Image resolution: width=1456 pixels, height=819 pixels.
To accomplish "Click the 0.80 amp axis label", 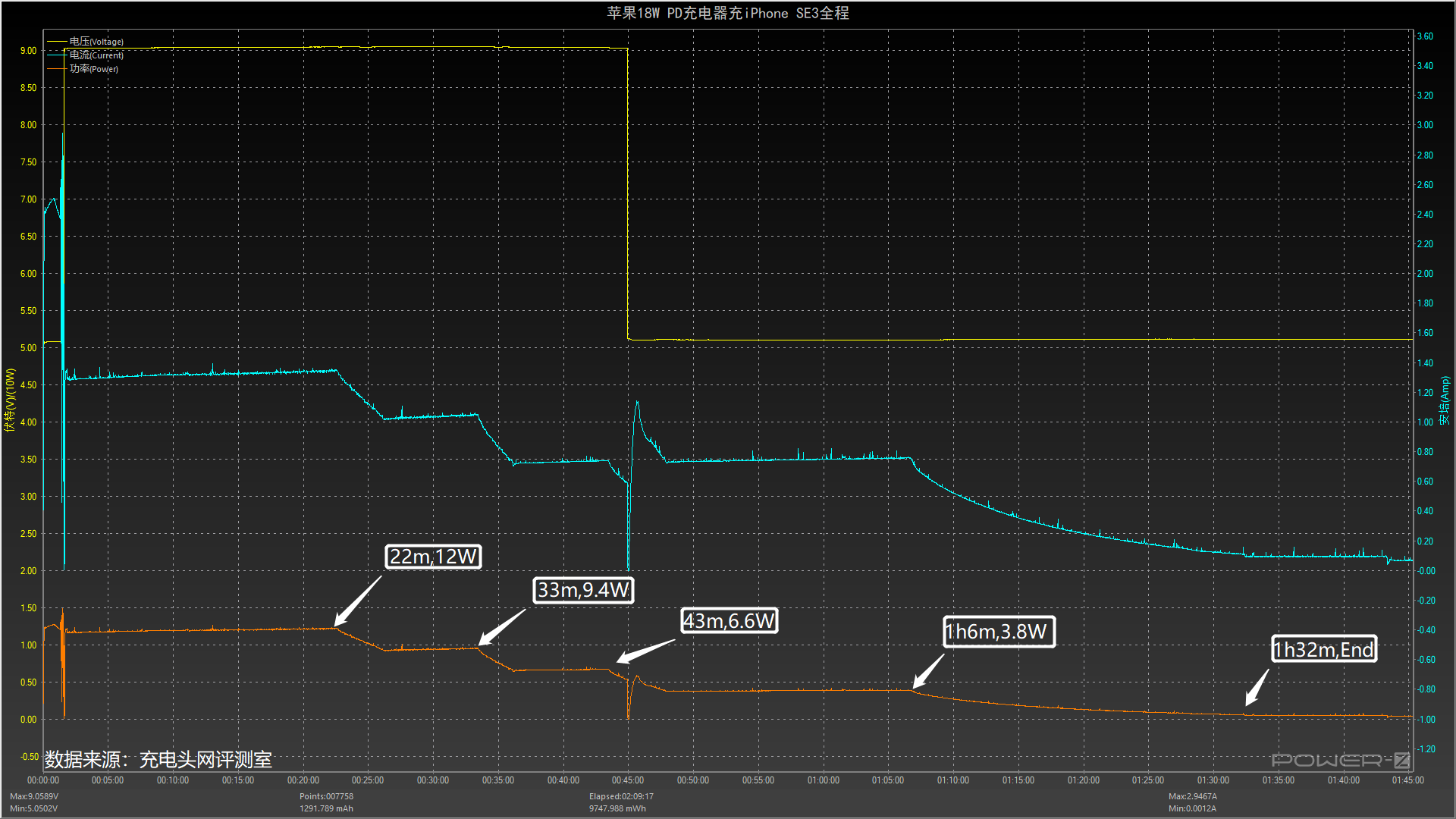I will point(1425,452).
